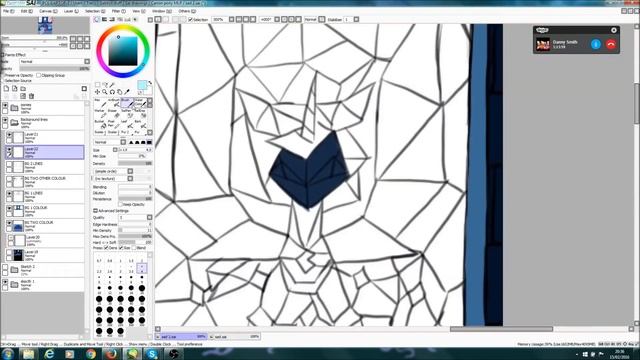Hide the BG 1 LINES layer
The height and width of the screenshot is (360, 640).
(x=9, y=193)
